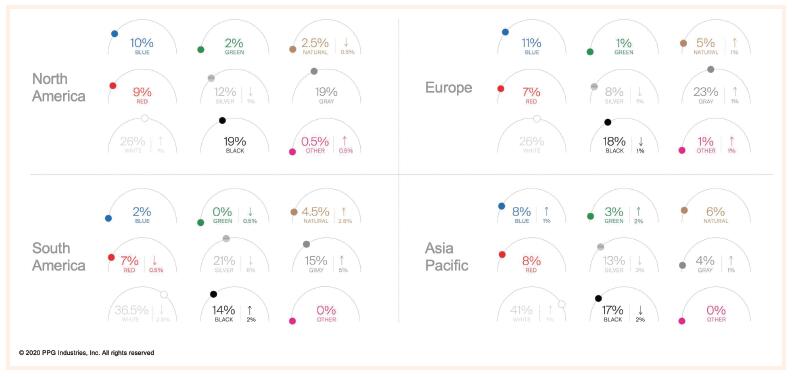Click the North America region label
Image resolution: width=792 pixels, height=377 pixels.
click(x=59, y=87)
